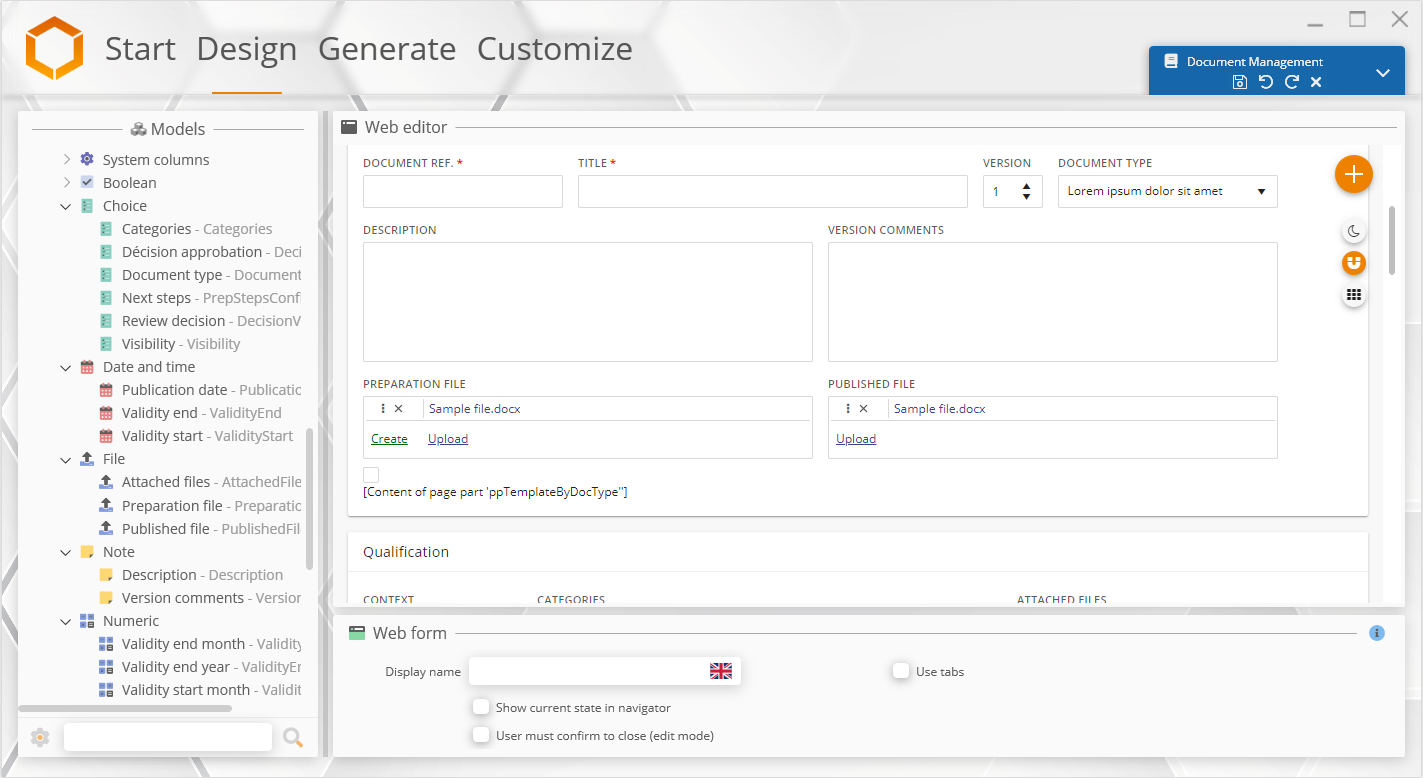
Task: Toggle dark mode with the moon icon
Action: [1354, 232]
